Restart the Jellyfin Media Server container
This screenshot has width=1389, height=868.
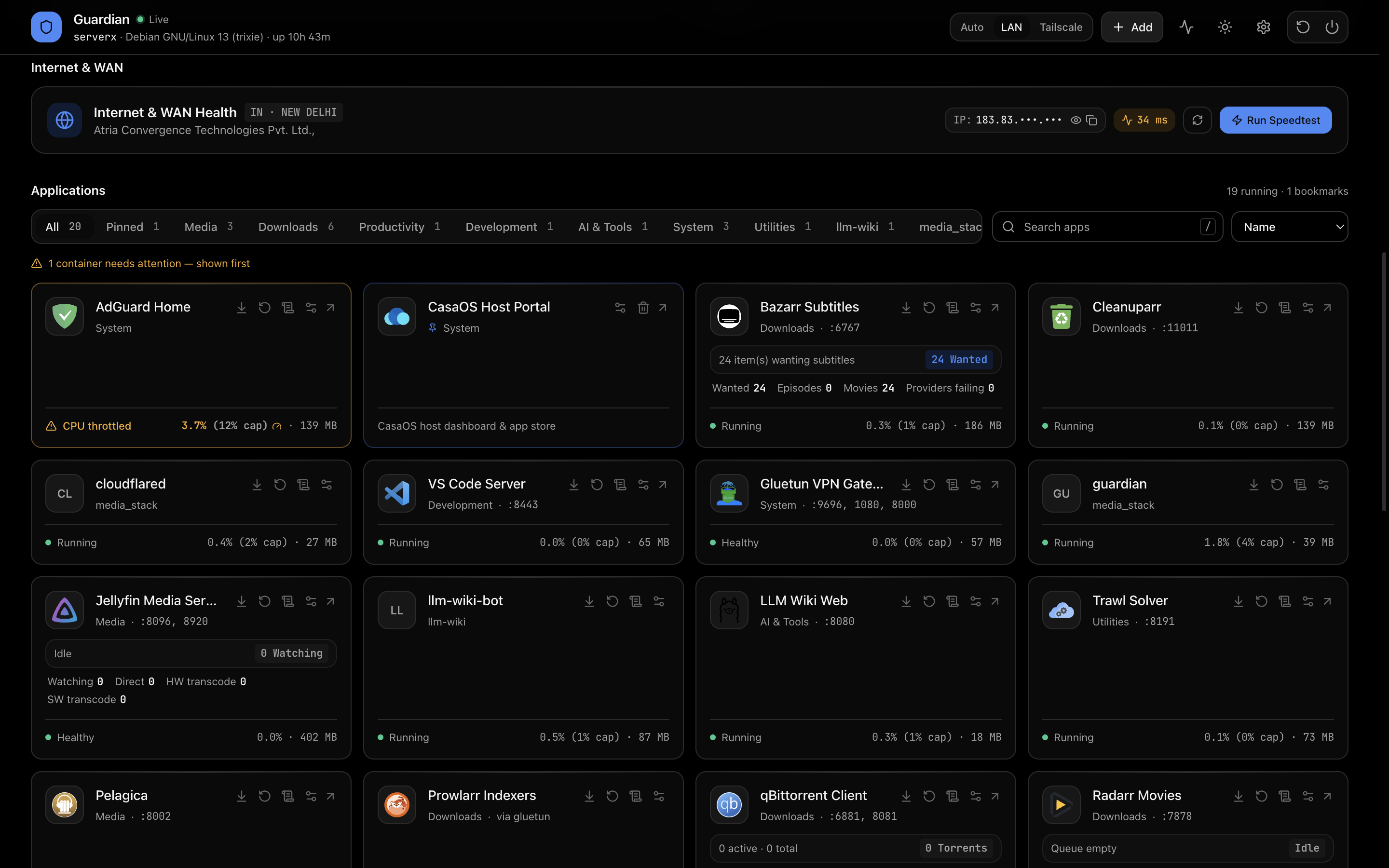[265, 601]
